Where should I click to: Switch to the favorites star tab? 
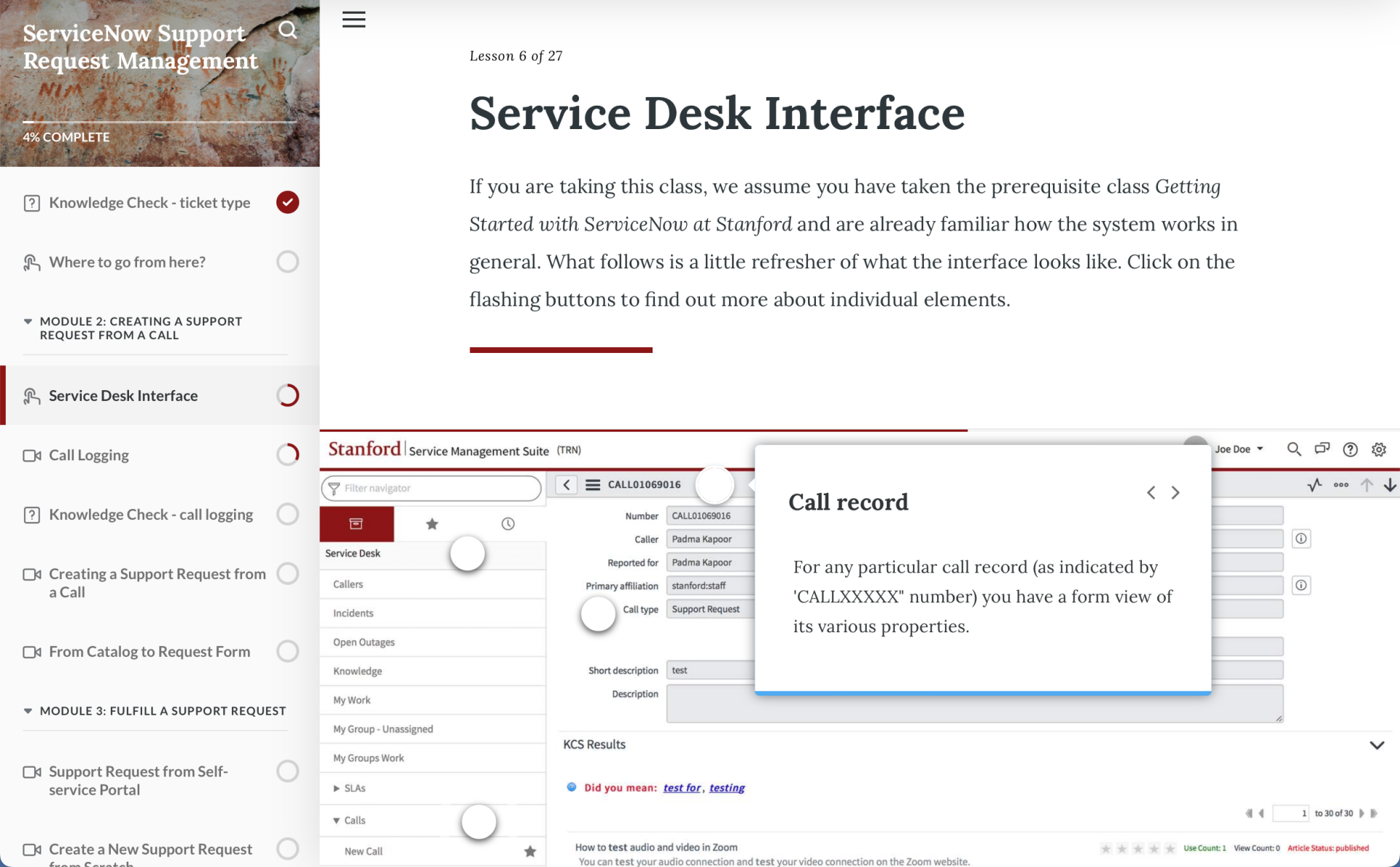(432, 524)
